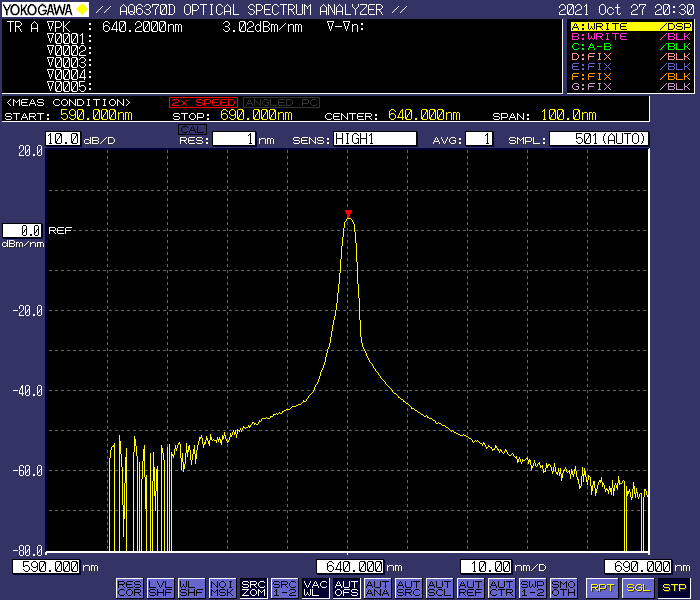Toggle the VAC WL indicator

316,588
